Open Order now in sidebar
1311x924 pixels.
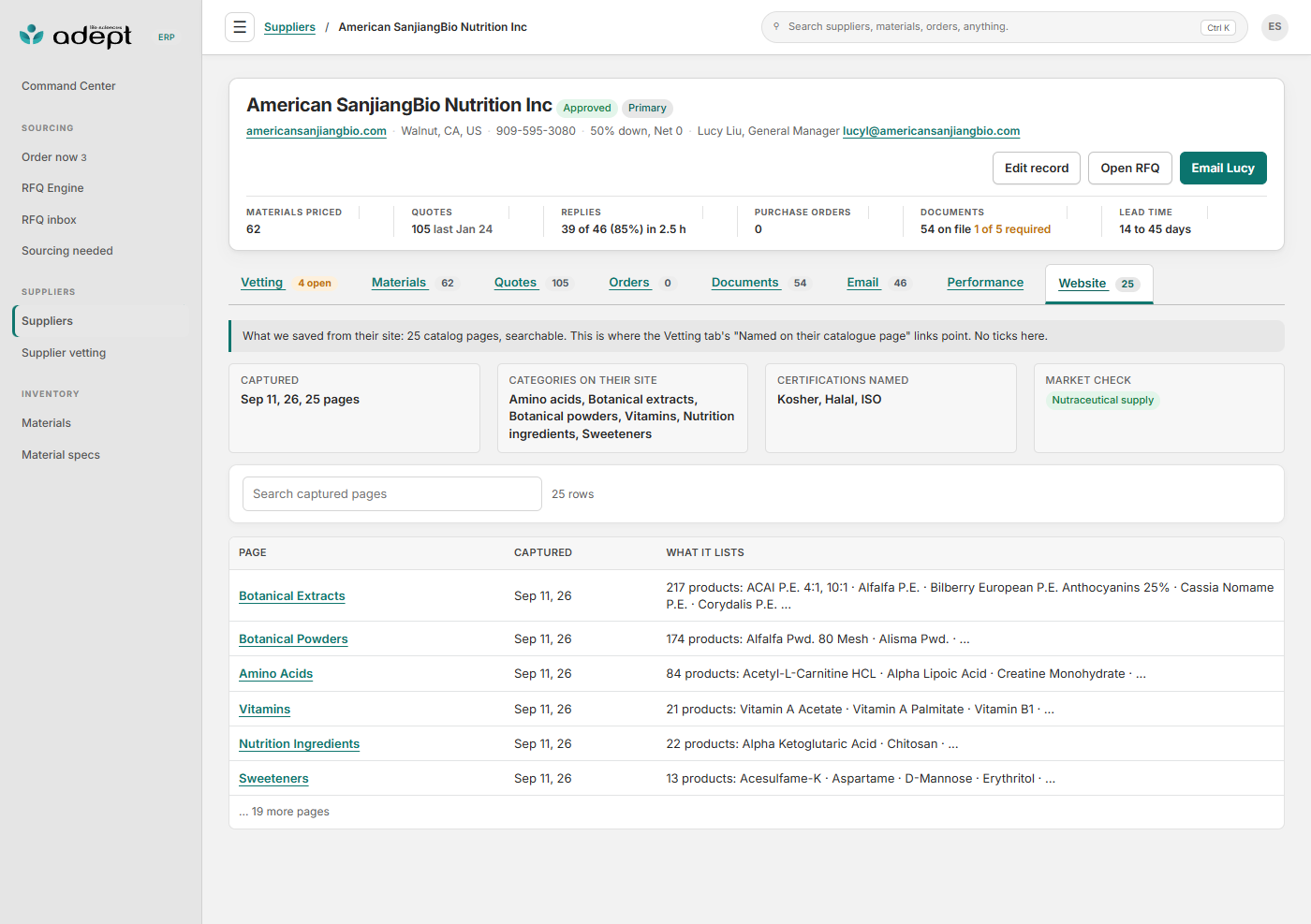[54, 157]
